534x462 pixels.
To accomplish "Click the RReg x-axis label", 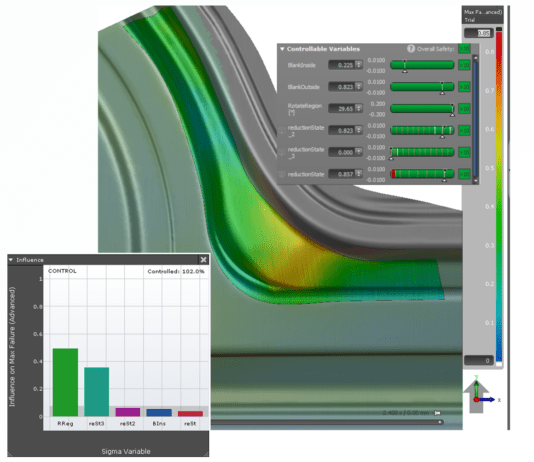I will coord(65,424).
